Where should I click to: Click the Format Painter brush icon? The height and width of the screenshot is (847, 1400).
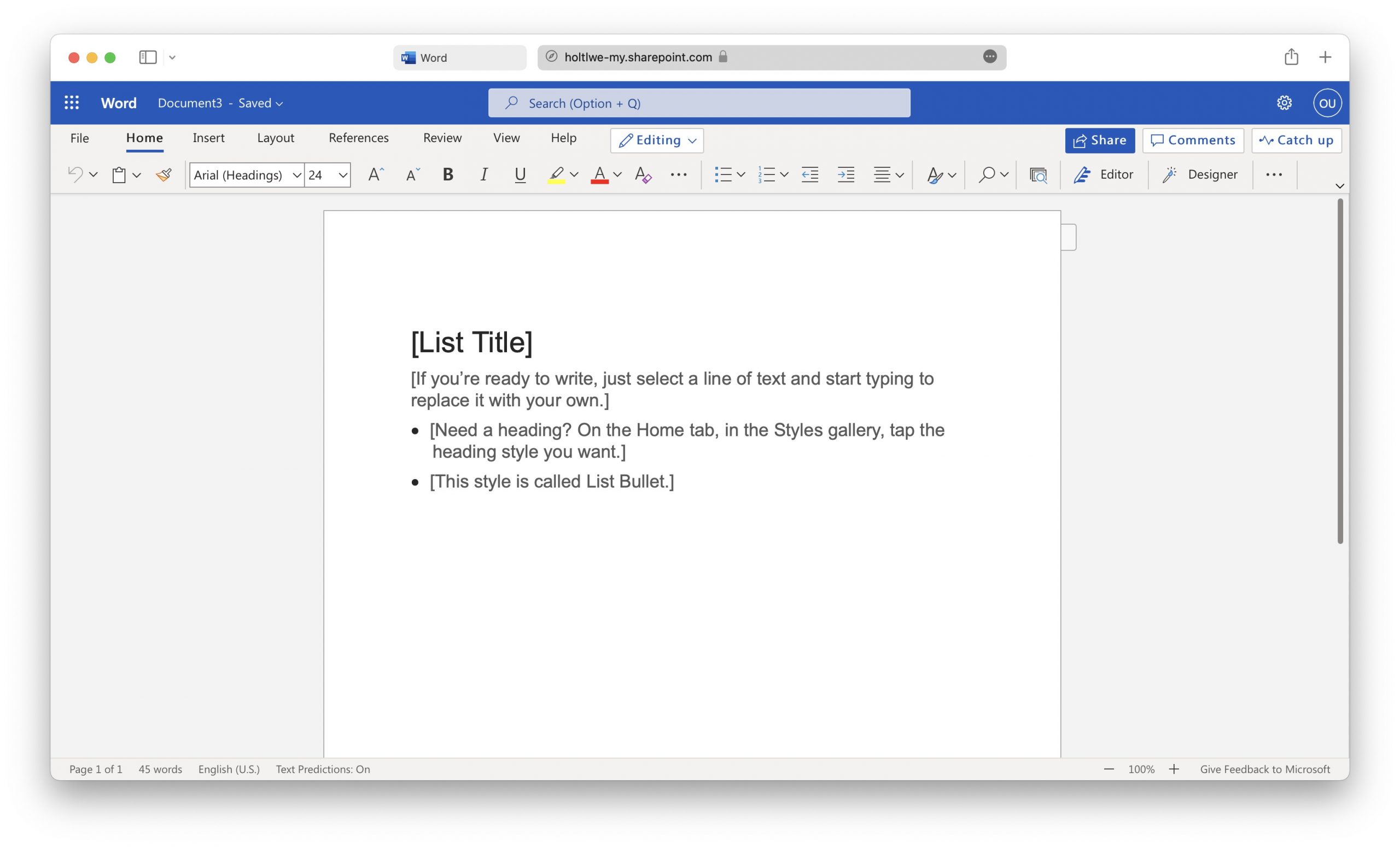click(164, 174)
